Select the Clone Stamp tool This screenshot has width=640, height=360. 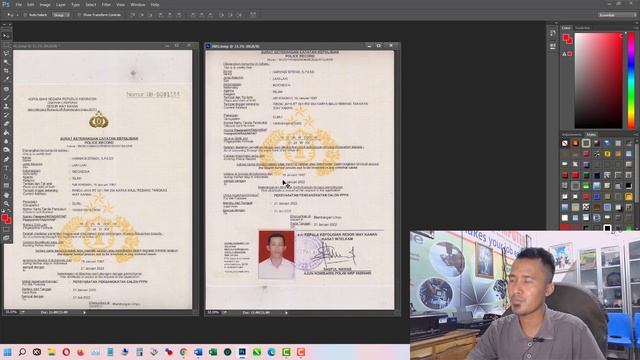coord(6,106)
